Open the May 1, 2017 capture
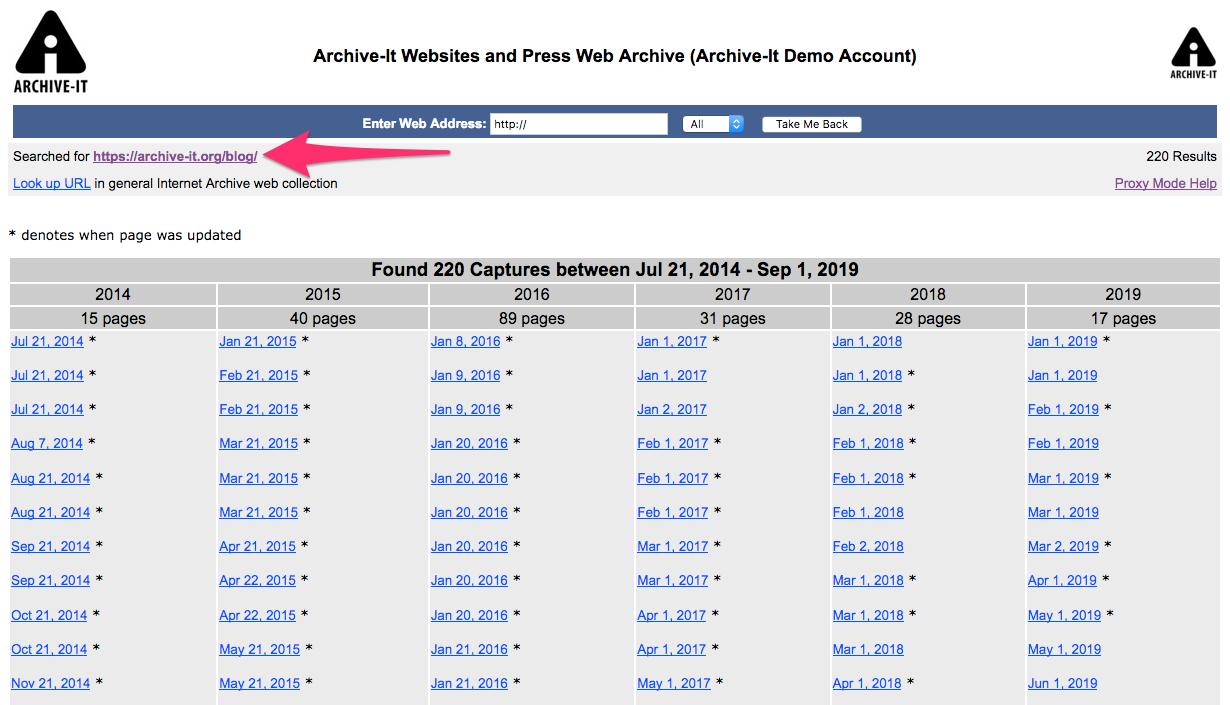The image size is (1230, 705). click(673, 683)
